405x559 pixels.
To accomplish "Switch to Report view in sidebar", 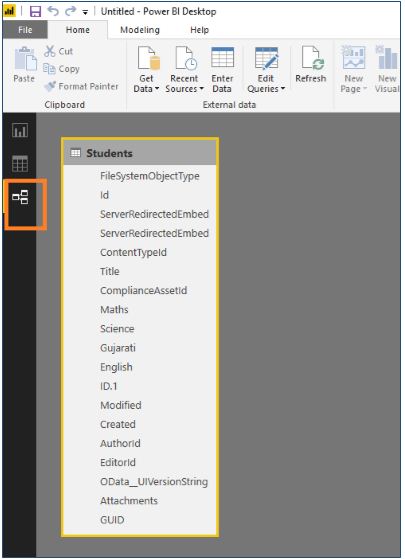I will click(x=20, y=130).
